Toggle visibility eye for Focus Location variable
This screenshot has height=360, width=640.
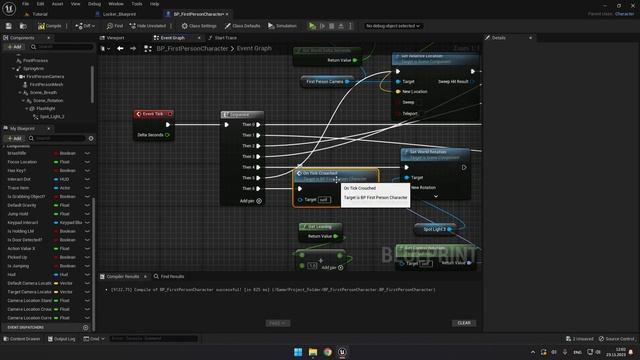[x=87, y=162]
